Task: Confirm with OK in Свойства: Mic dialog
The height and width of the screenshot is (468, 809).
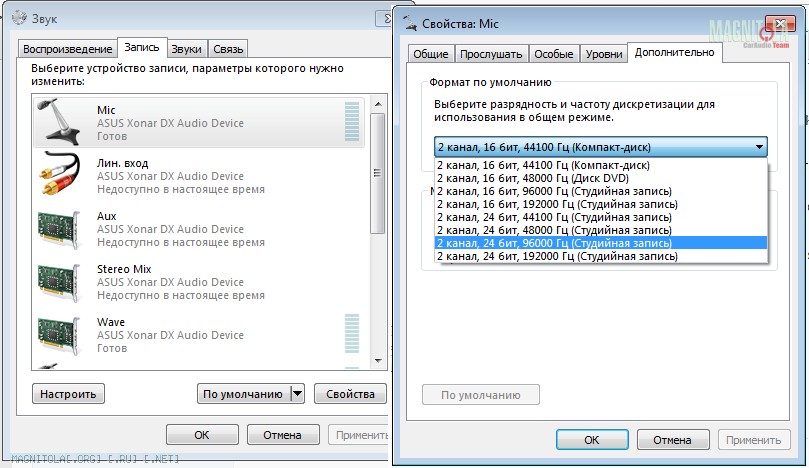Action: 592,440
